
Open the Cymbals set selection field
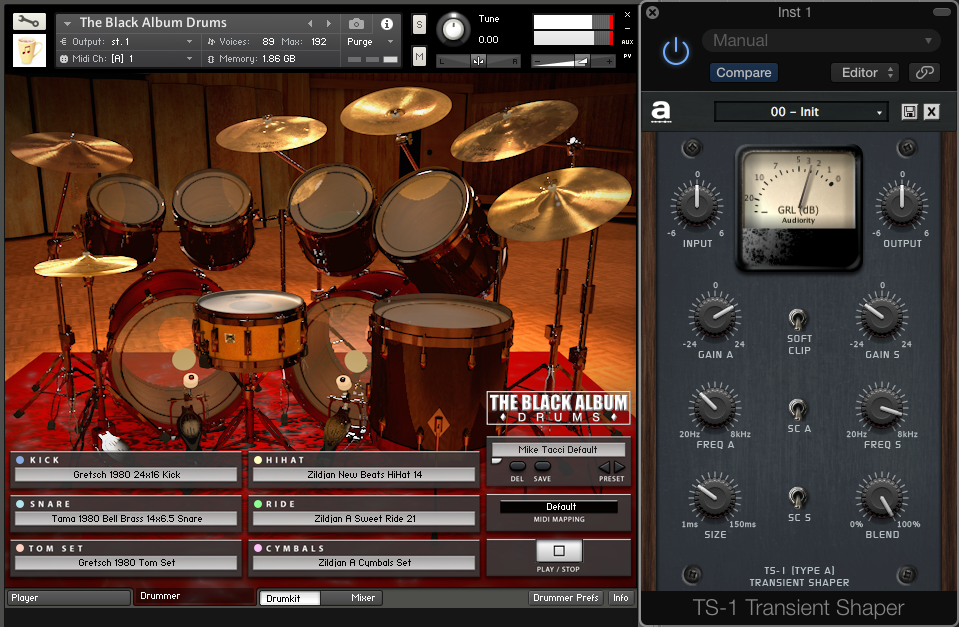pyautogui.click(x=364, y=563)
